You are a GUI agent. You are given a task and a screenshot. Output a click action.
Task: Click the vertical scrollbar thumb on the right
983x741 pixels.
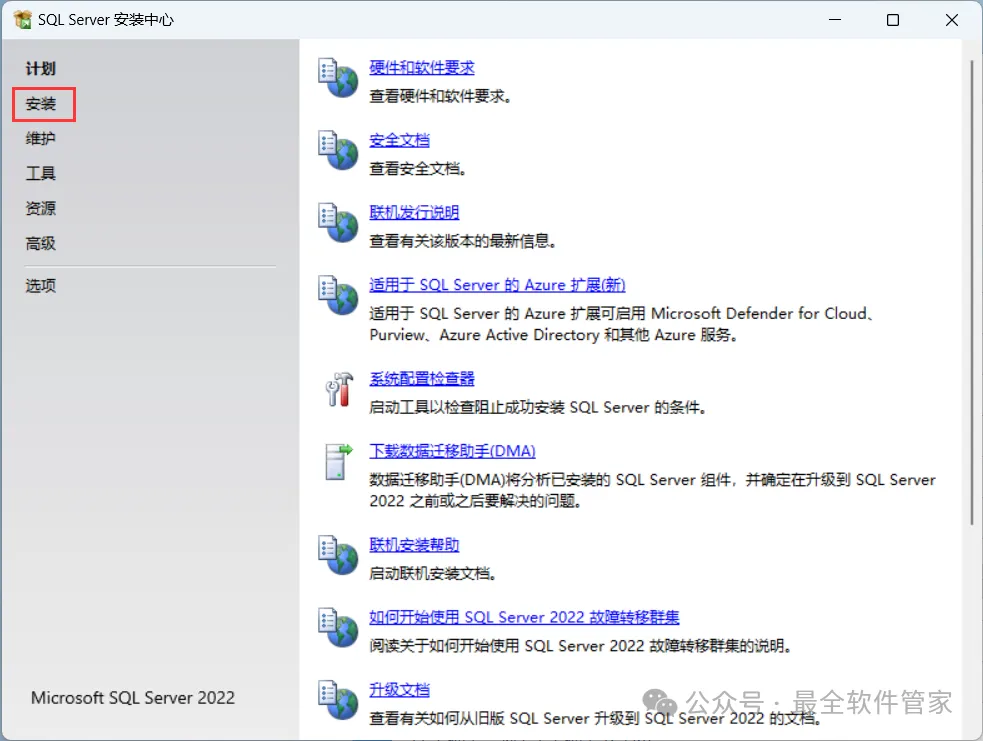click(x=972, y=292)
